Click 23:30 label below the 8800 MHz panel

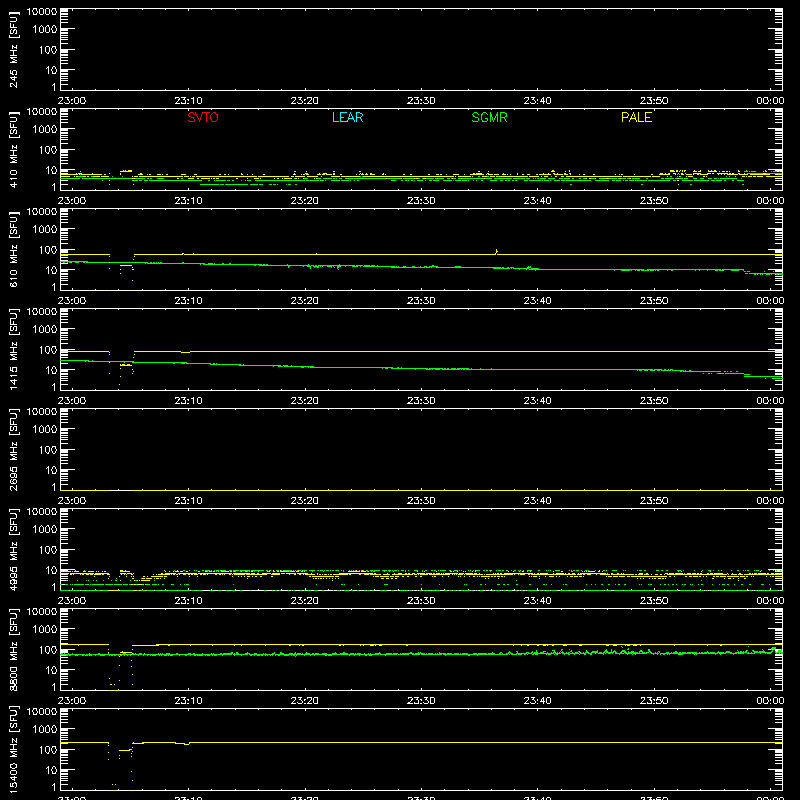[x=421, y=701]
